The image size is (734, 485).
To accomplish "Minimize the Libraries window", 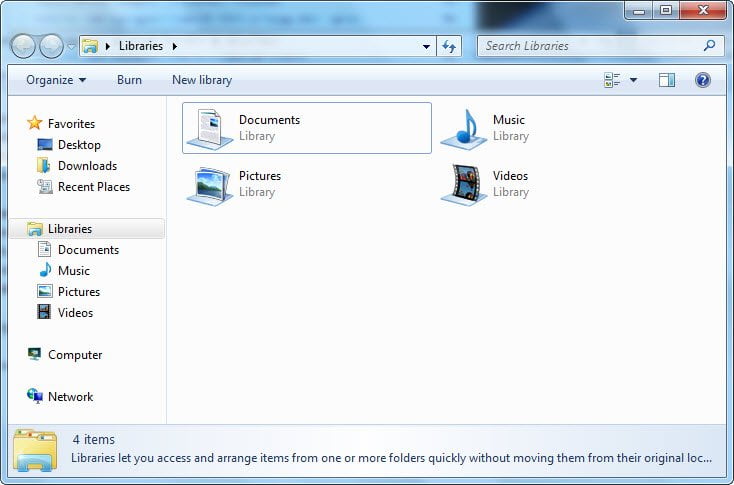I will tap(639, 11).
